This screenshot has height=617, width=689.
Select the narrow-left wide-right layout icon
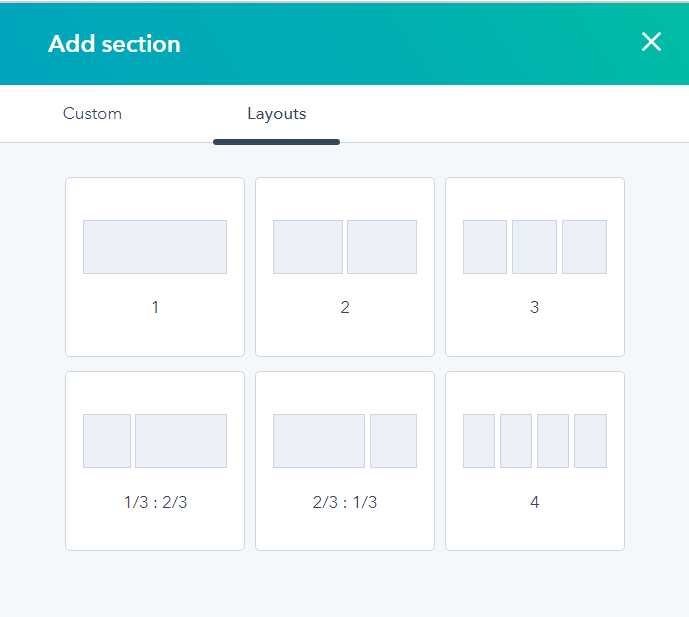[x=155, y=441]
